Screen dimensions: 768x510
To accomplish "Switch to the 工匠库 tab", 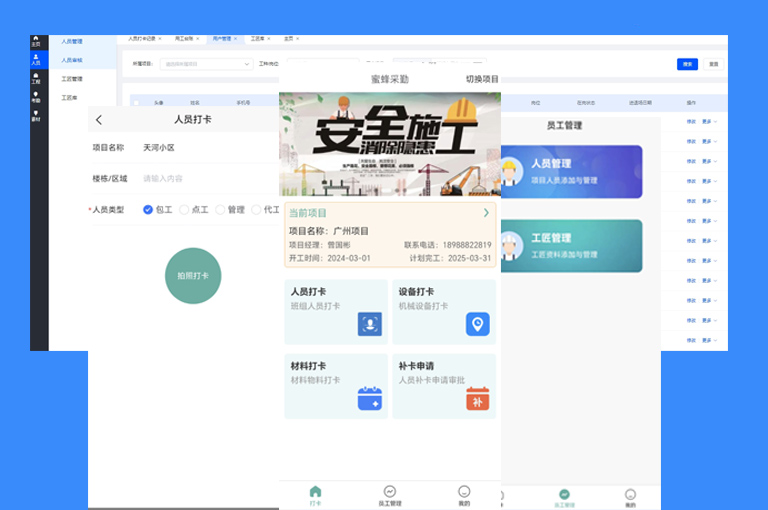I will (x=260, y=38).
